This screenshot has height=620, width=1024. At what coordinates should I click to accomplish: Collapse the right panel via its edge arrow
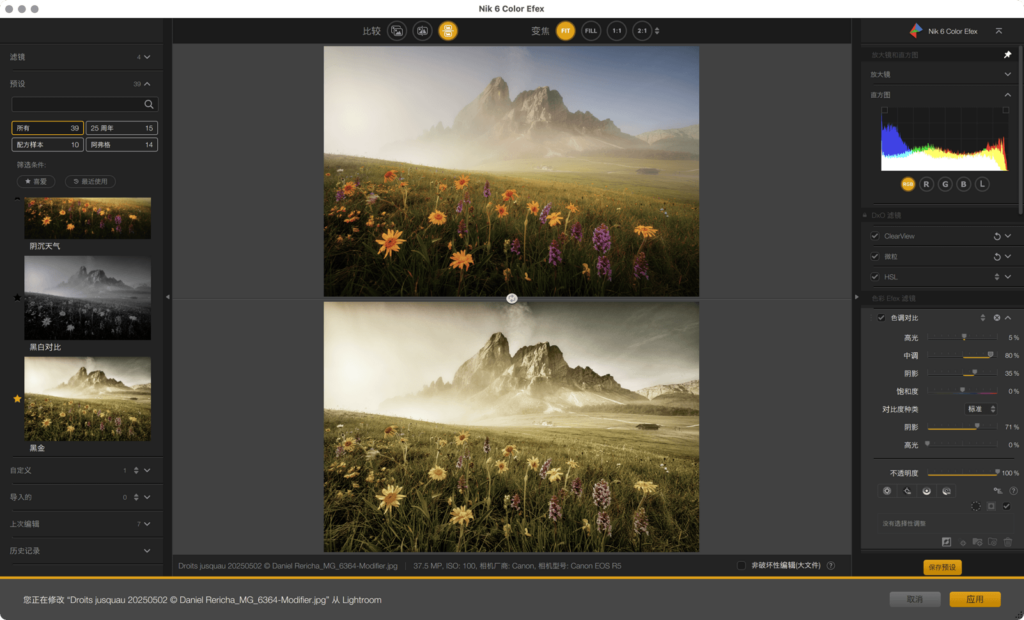click(857, 297)
